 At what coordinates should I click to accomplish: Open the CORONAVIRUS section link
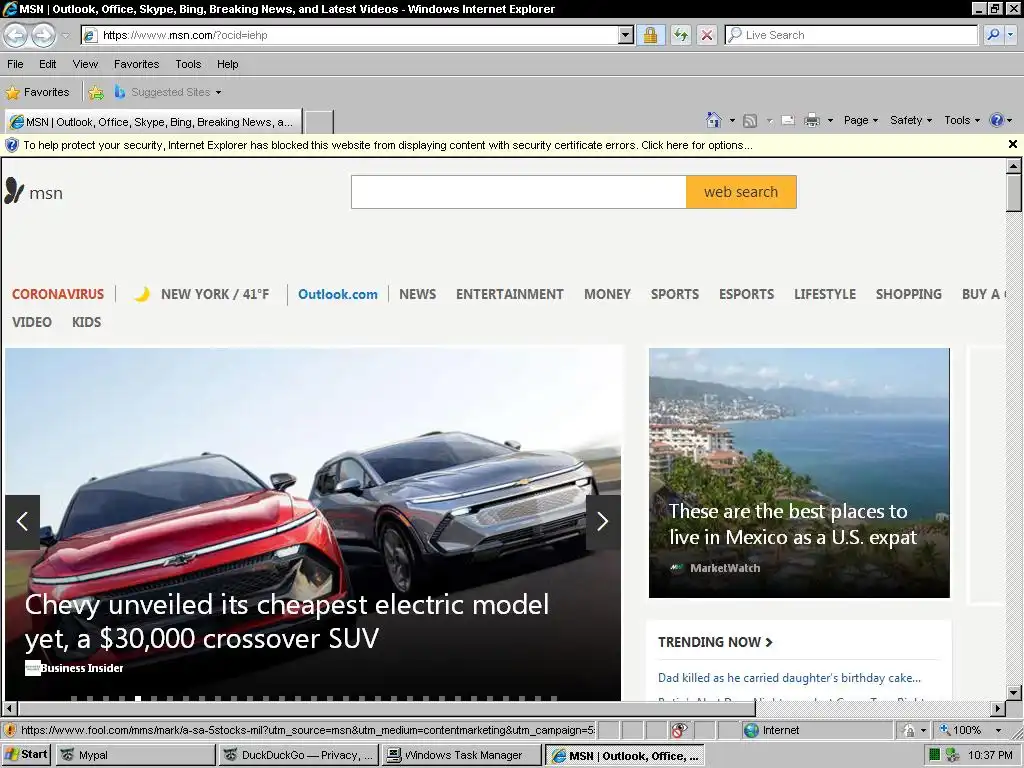[58, 294]
